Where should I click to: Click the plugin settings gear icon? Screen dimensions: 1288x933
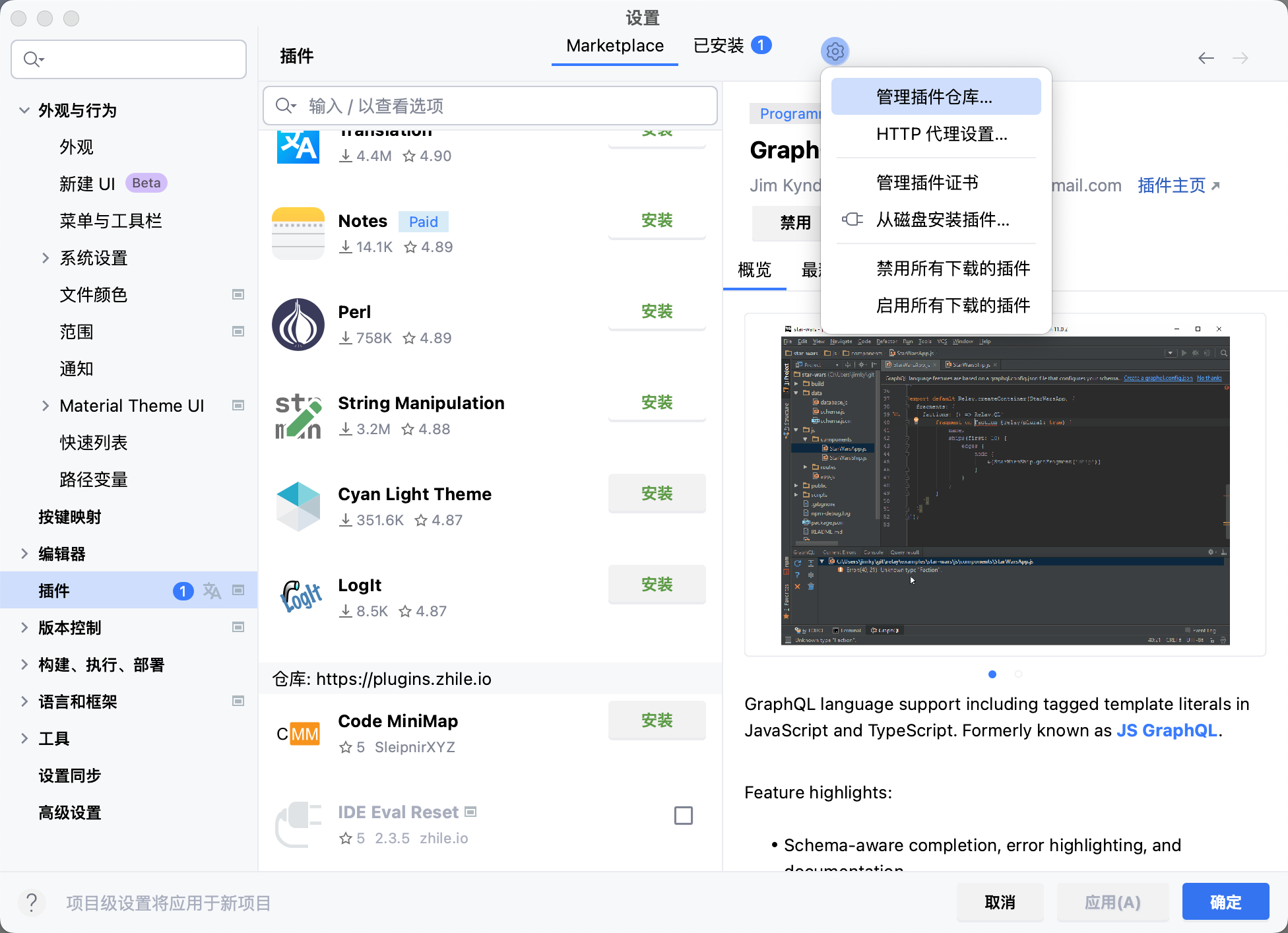pos(835,51)
